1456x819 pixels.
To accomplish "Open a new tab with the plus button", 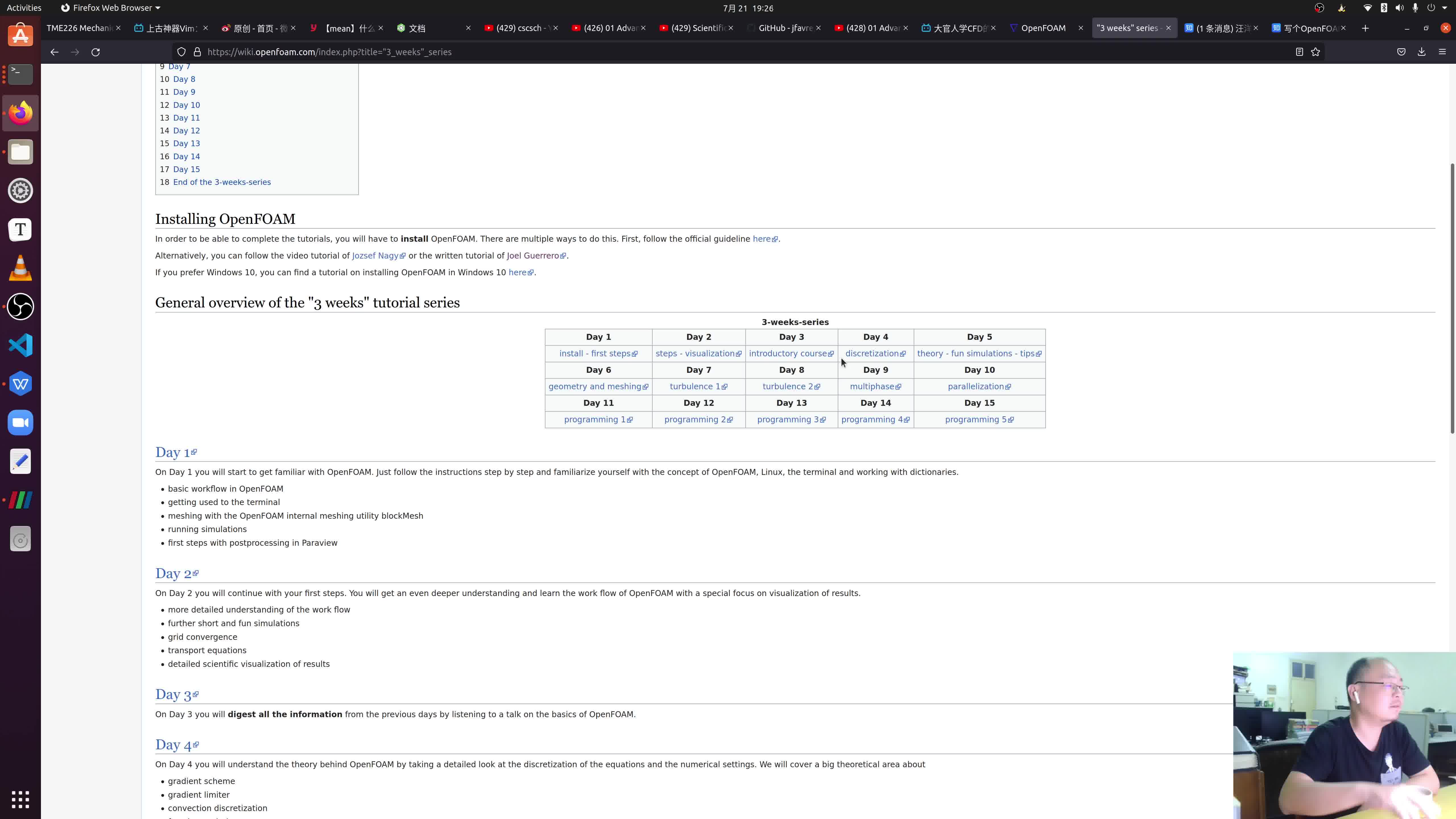I will point(1365,28).
